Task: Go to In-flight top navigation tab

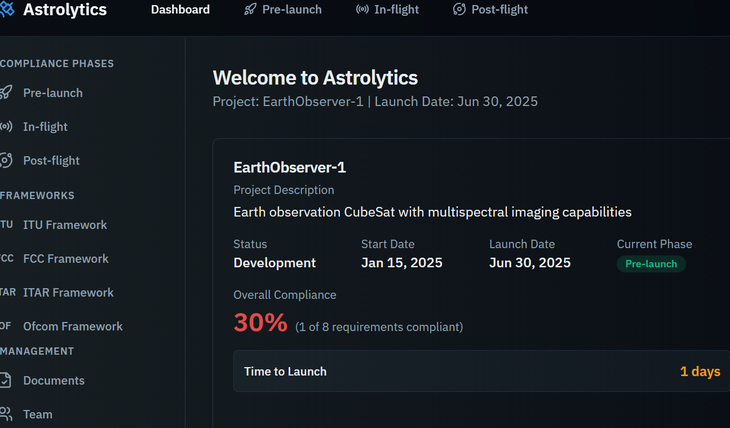Action: point(396,10)
